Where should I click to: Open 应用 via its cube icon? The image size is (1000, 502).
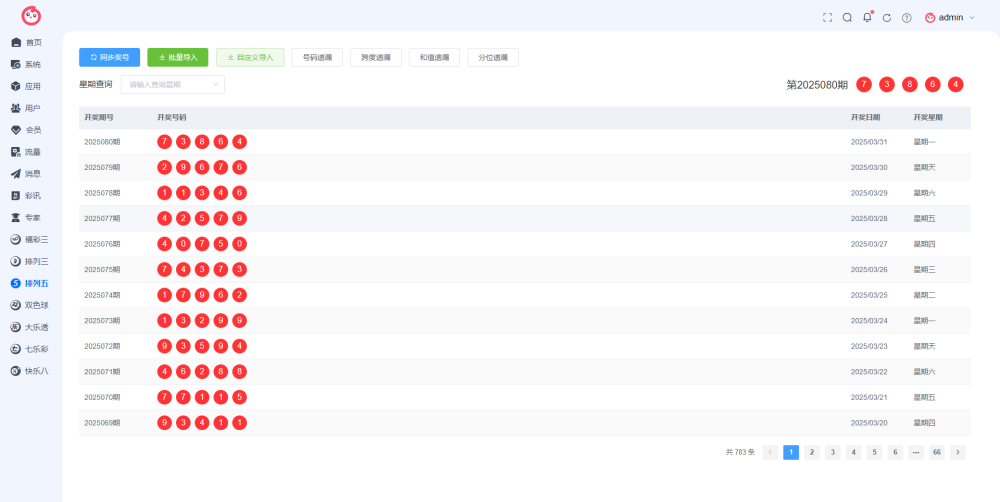16,86
